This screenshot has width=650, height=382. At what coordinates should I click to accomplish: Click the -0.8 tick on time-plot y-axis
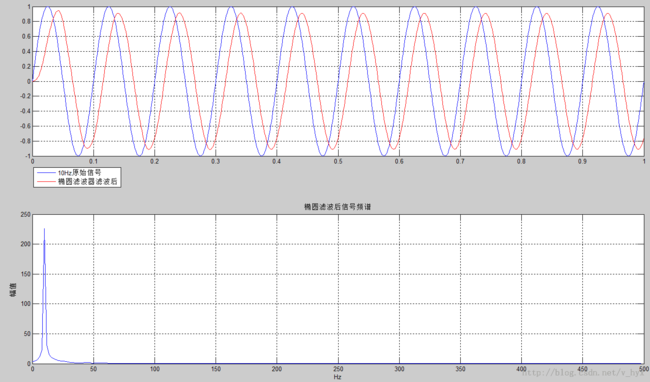(x=25, y=141)
